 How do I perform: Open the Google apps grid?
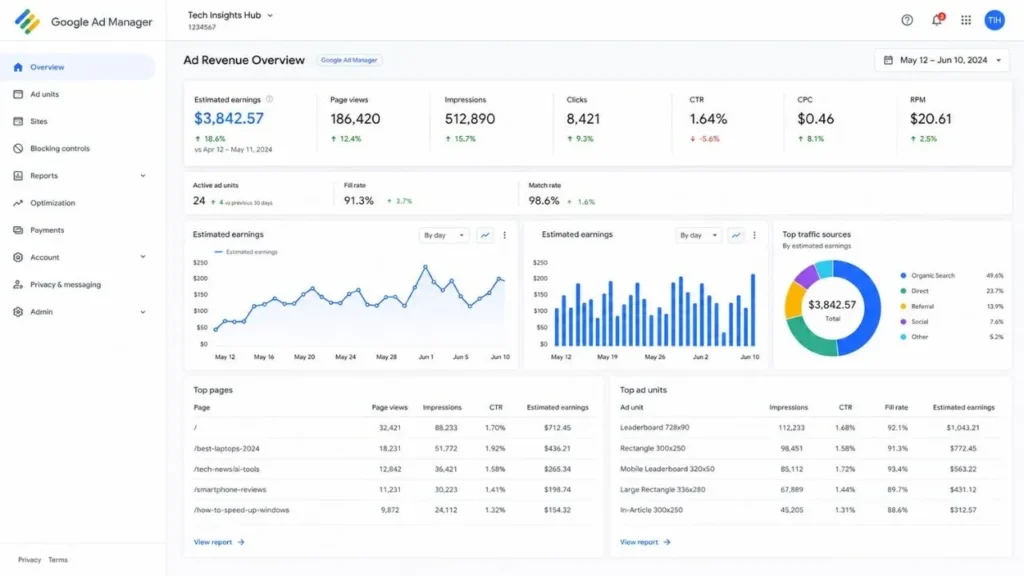tap(965, 20)
